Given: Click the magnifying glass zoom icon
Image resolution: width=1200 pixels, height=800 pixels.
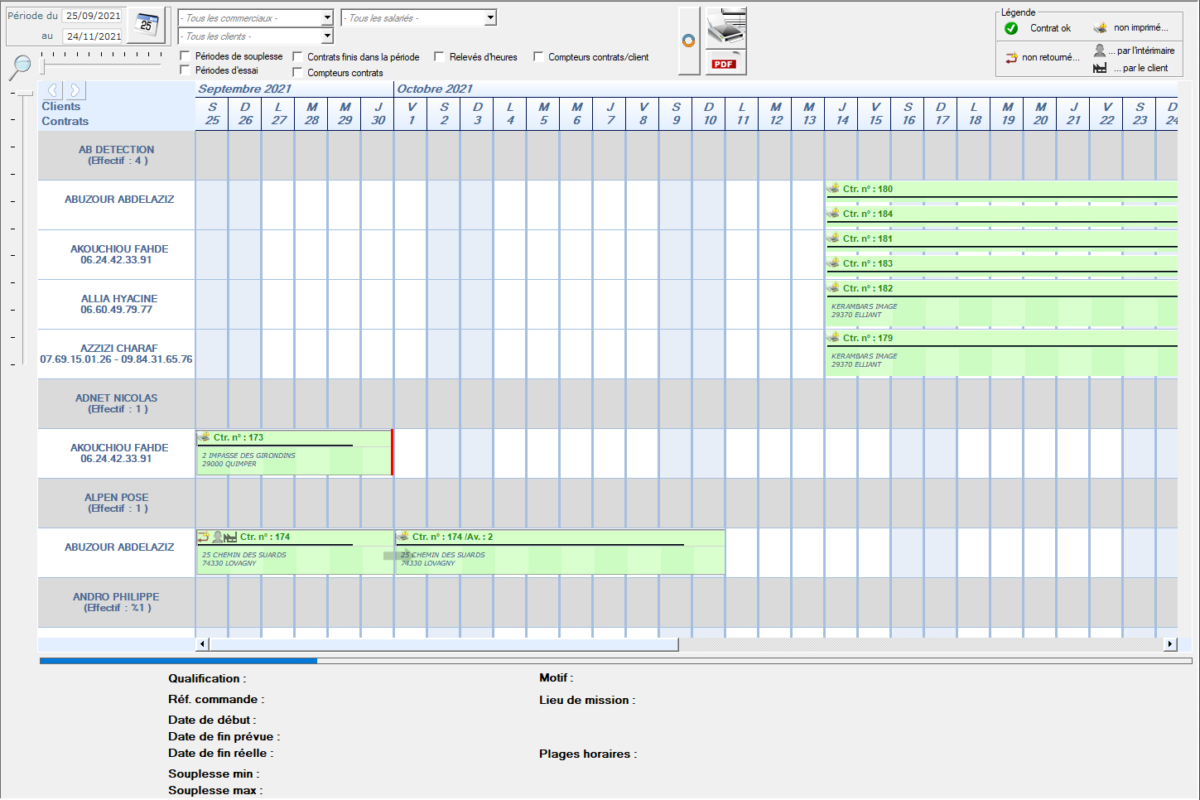Looking at the screenshot, I should 20,67.
